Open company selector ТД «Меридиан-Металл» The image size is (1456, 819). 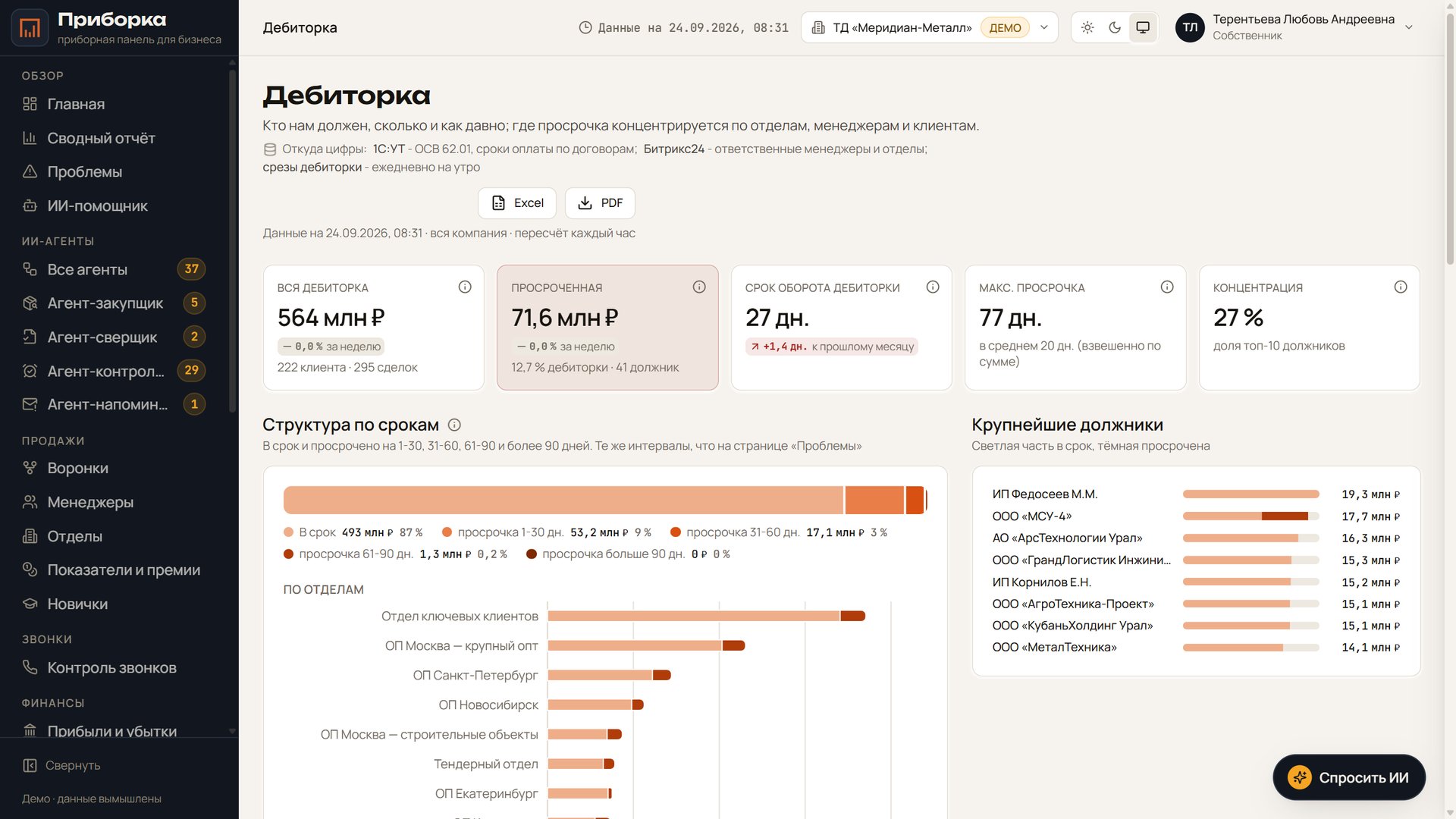point(929,27)
